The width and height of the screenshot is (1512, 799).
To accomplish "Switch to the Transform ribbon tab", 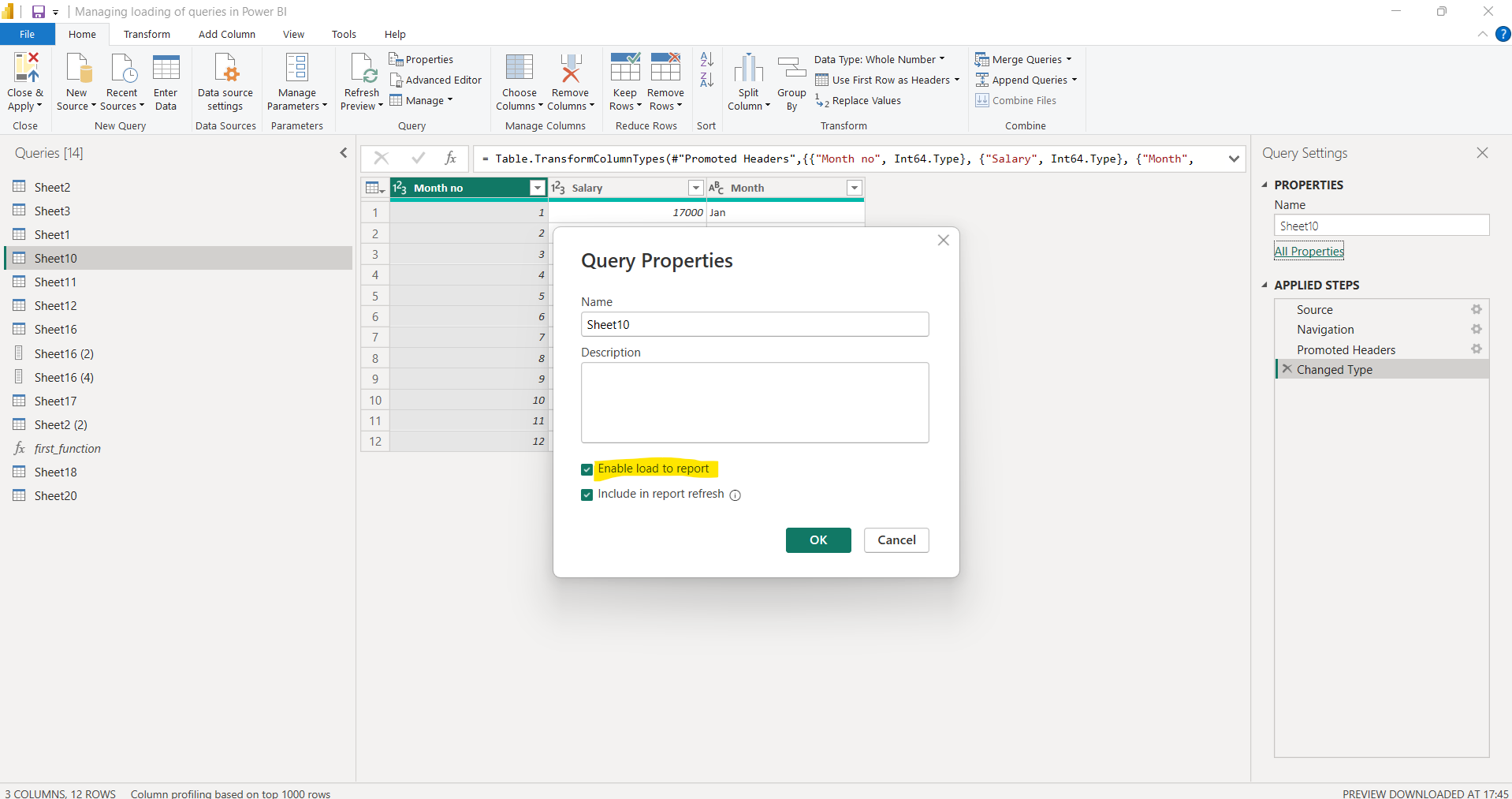I will click(147, 34).
